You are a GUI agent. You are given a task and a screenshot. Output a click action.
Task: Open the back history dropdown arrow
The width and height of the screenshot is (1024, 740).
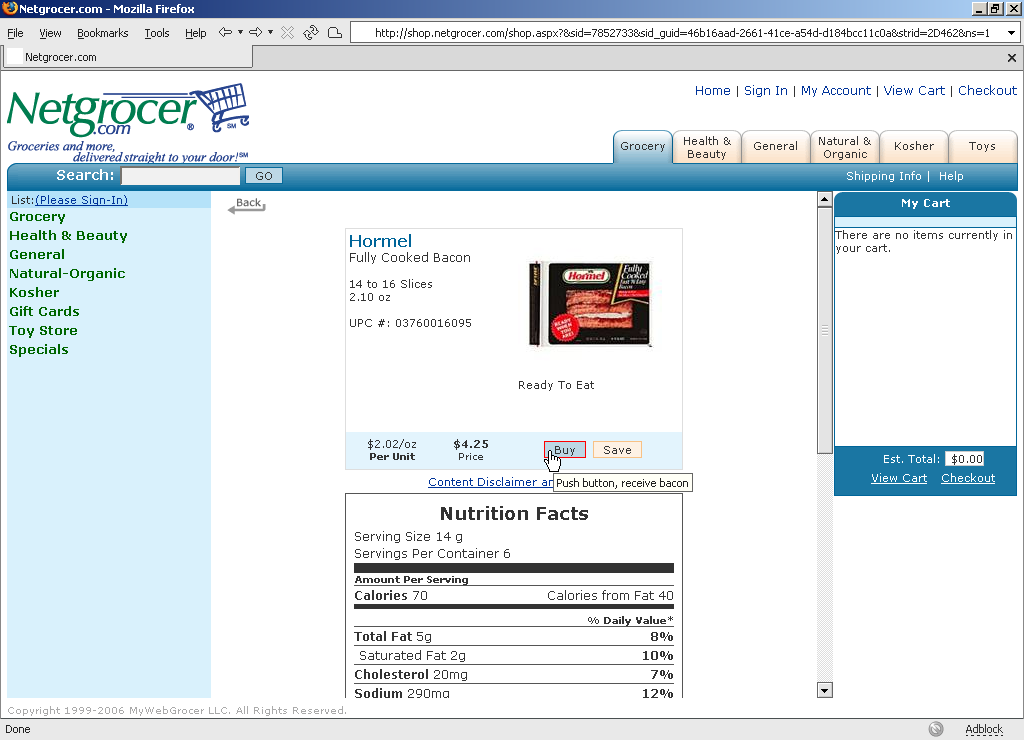pos(240,33)
